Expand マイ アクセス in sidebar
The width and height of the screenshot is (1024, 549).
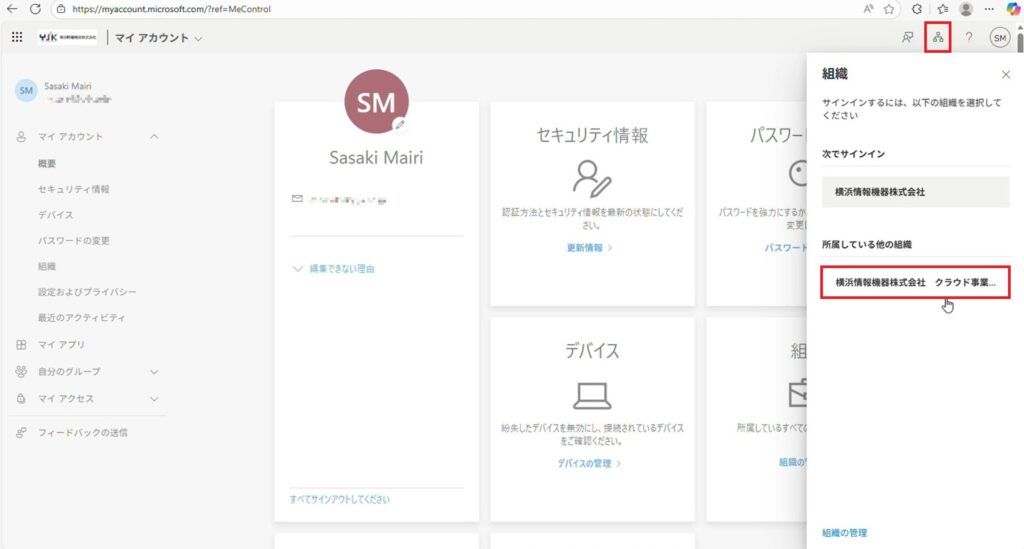tap(153, 399)
